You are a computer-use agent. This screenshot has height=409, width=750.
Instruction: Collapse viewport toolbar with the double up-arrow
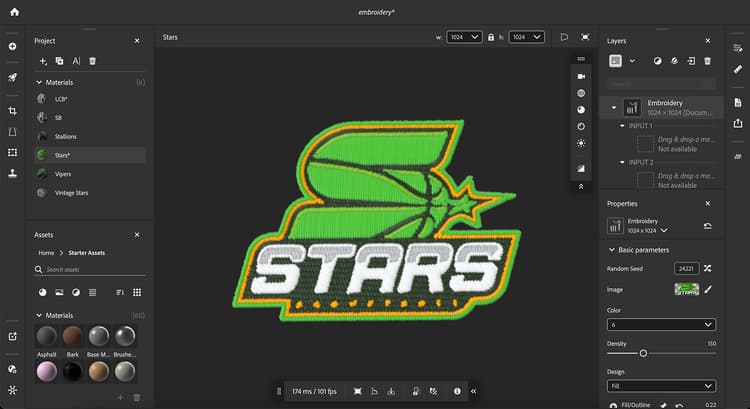581,187
